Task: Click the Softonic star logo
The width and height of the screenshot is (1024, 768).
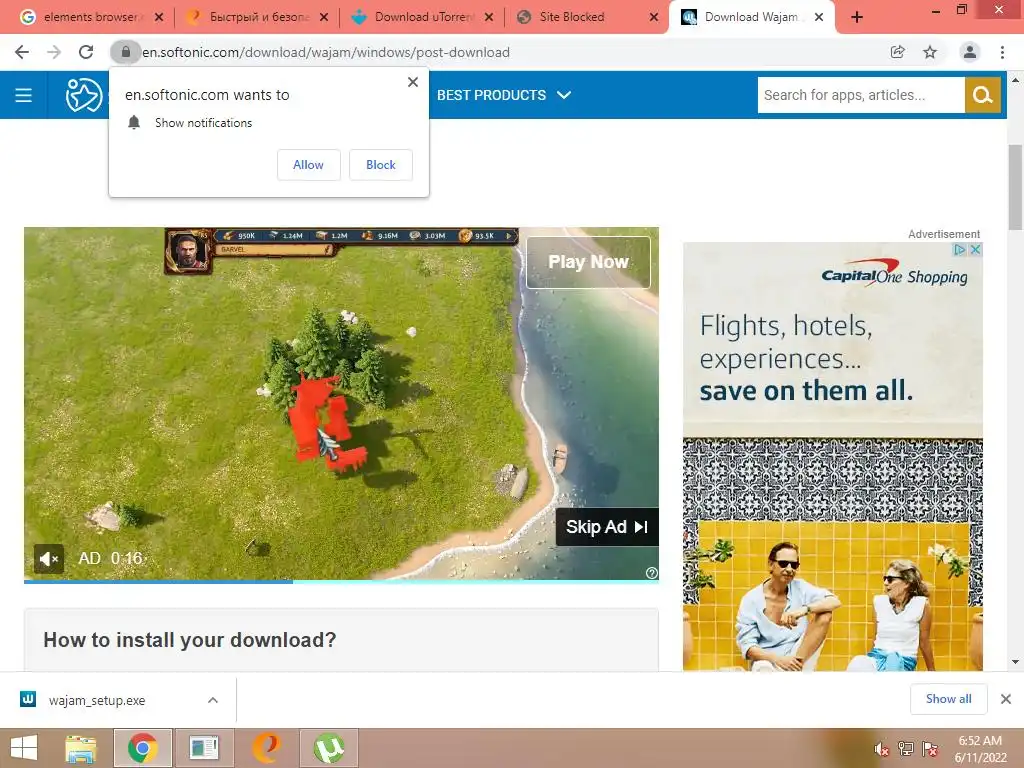Action: pos(84,95)
